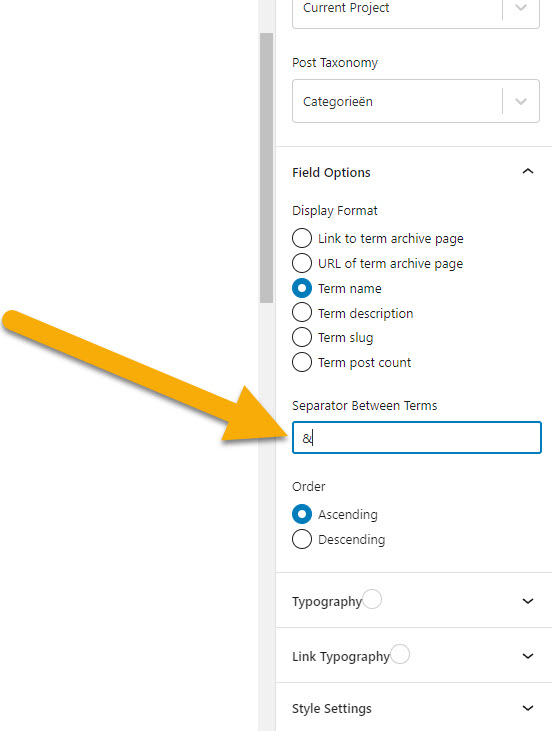Click the circle indicator next to Typography

click(x=372, y=599)
